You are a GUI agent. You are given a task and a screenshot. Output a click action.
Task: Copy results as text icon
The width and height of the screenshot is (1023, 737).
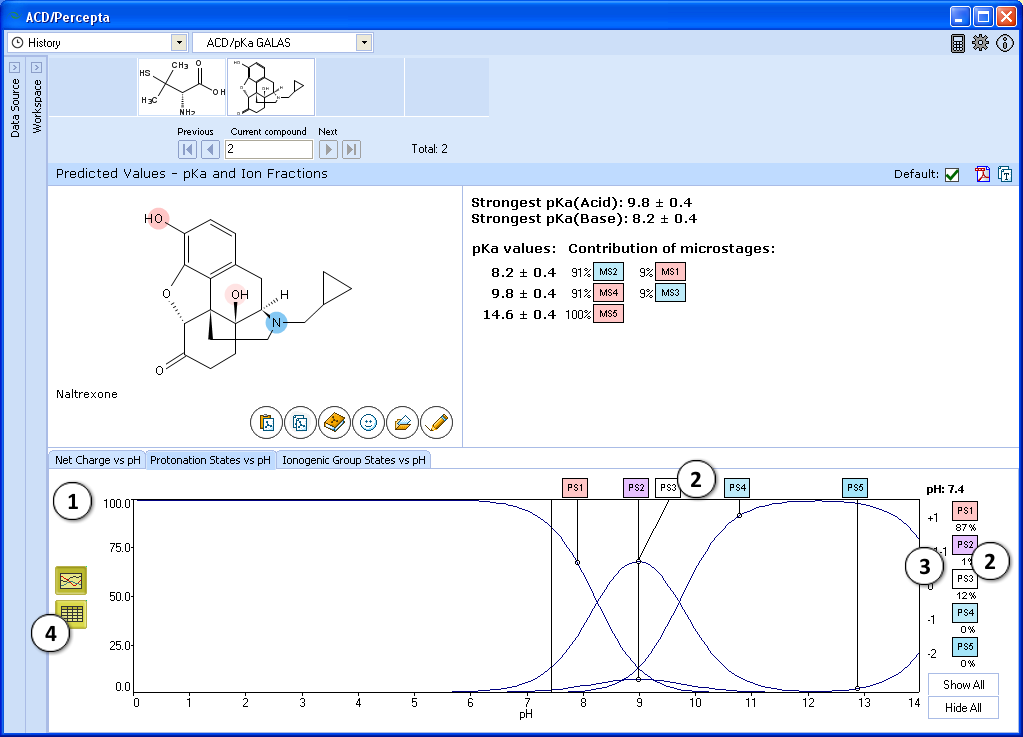pos(1005,174)
